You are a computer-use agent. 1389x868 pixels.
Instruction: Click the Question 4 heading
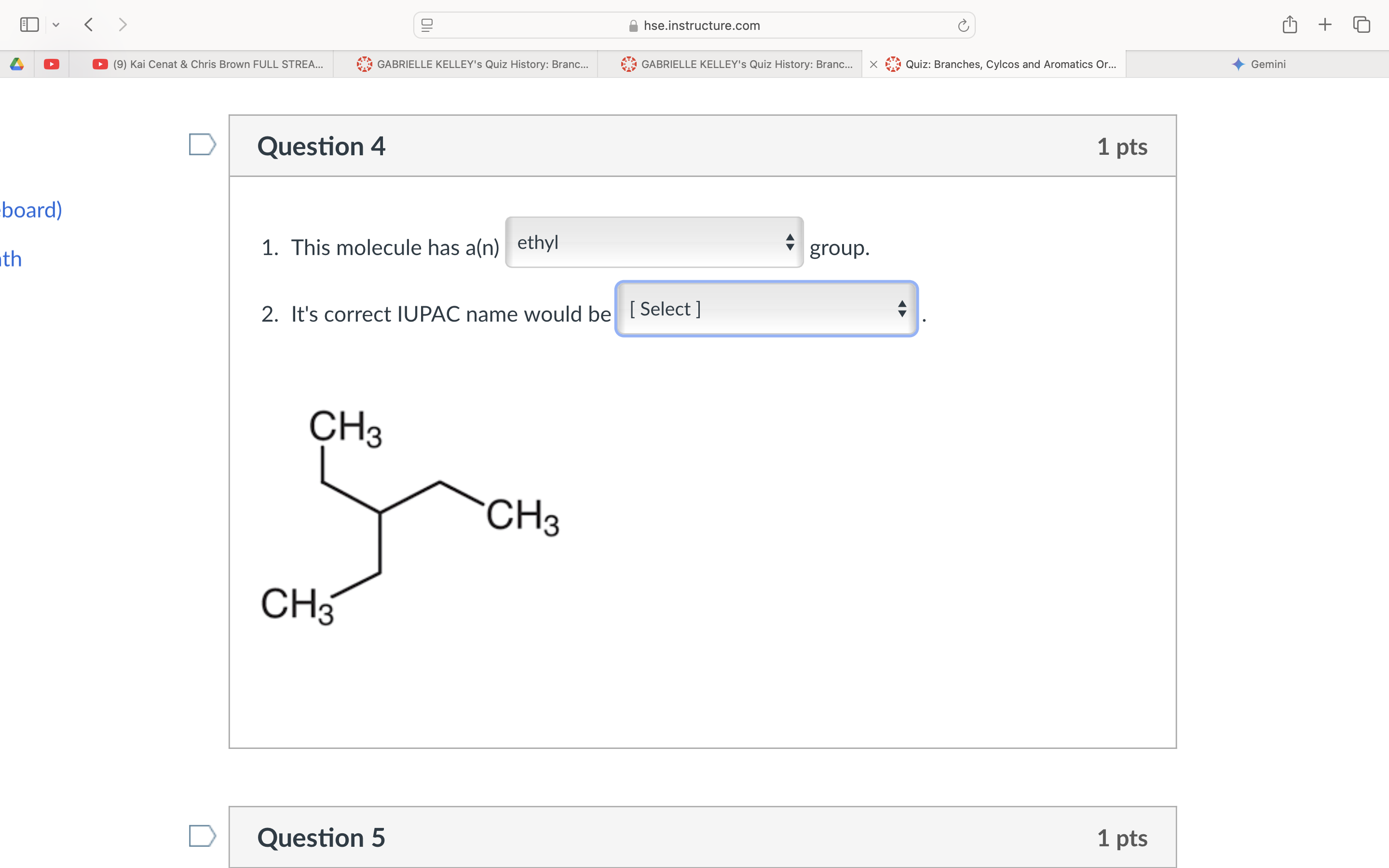(321, 147)
